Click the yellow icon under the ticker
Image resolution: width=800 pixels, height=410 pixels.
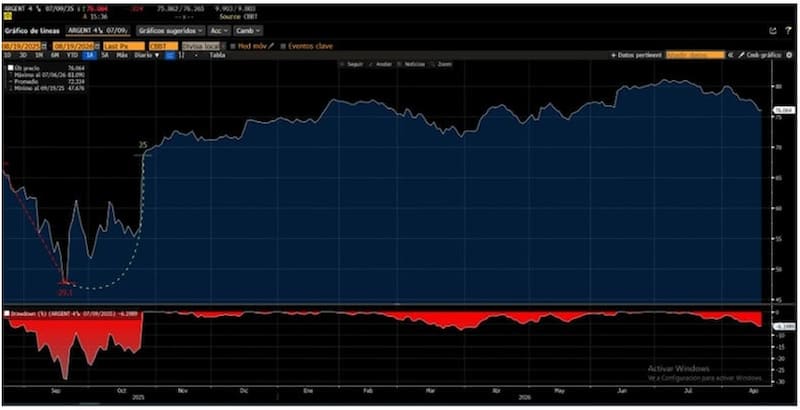7,16
